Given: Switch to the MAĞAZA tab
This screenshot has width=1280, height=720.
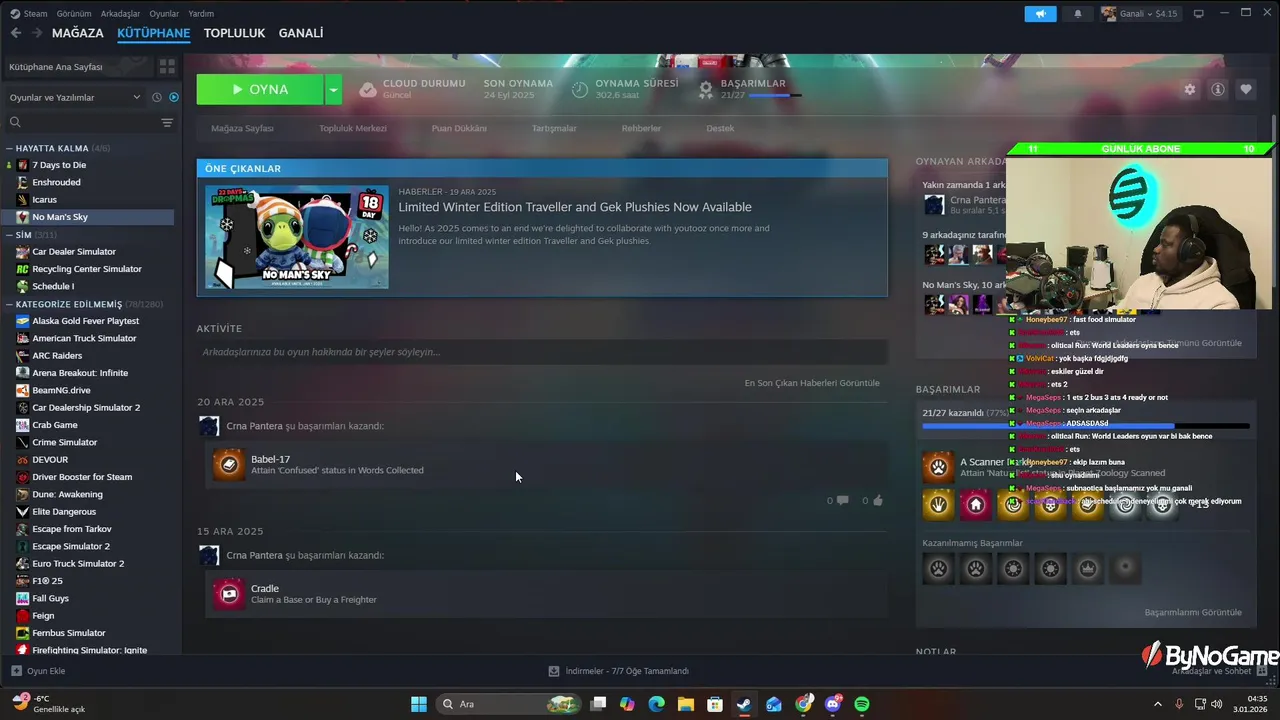Looking at the screenshot, I should 78,33.
